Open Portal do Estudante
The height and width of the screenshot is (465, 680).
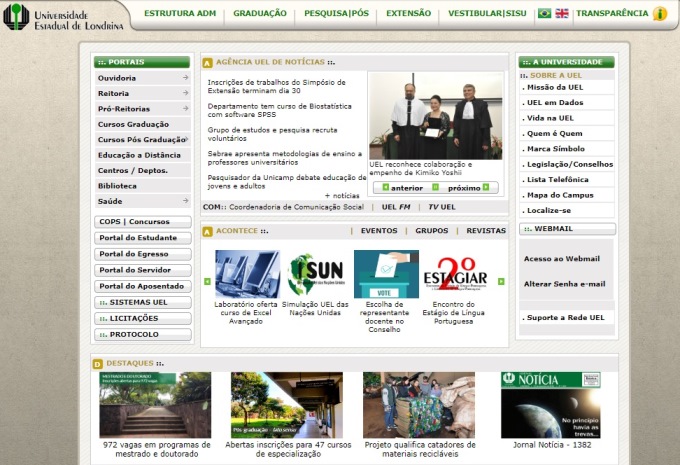[143, 238]
